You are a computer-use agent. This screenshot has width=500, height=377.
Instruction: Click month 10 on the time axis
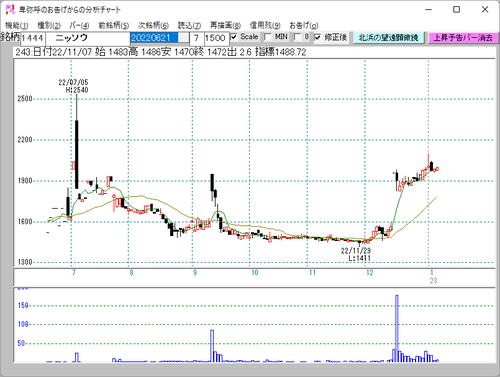click(255, 273)
